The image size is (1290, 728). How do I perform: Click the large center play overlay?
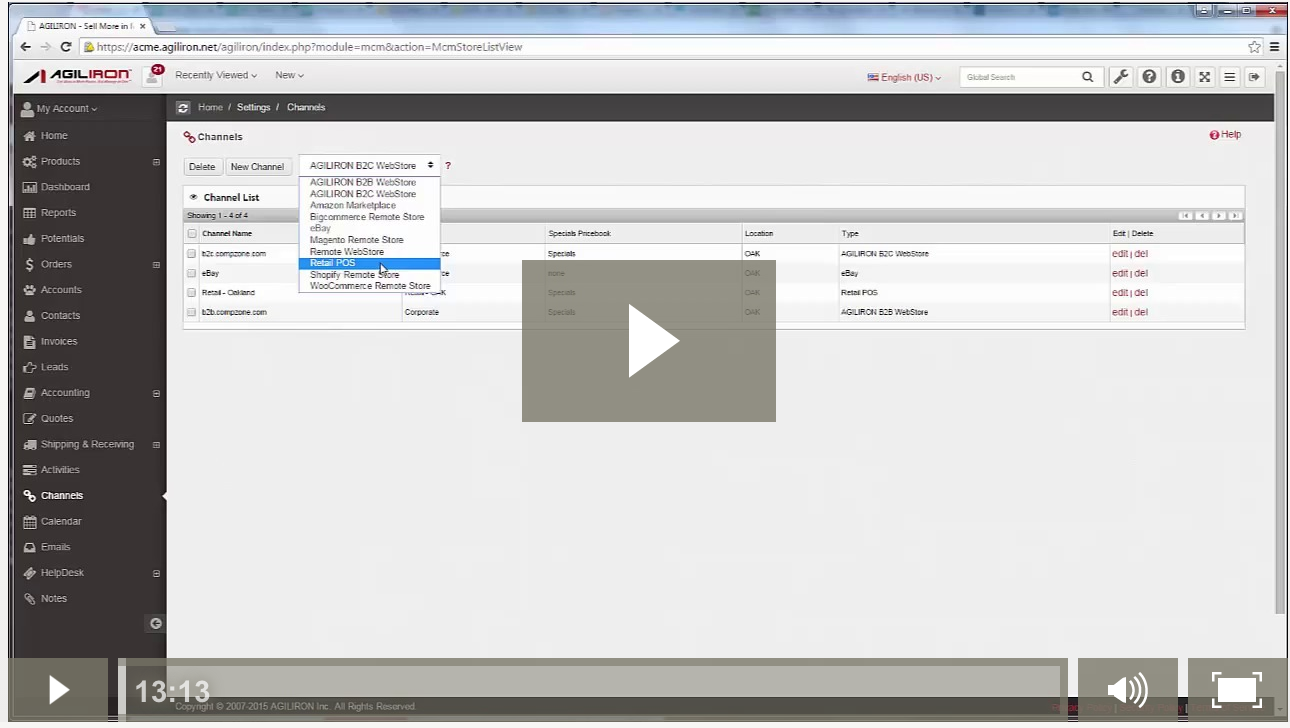tap(649, 341)
